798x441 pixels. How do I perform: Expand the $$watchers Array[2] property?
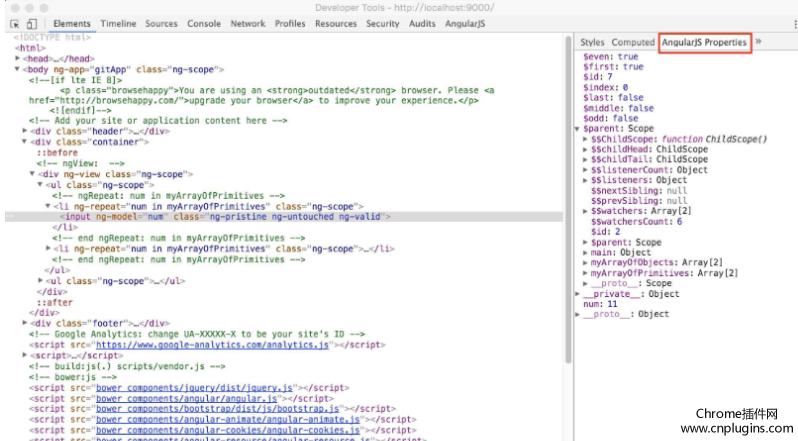tap(585, 211)
